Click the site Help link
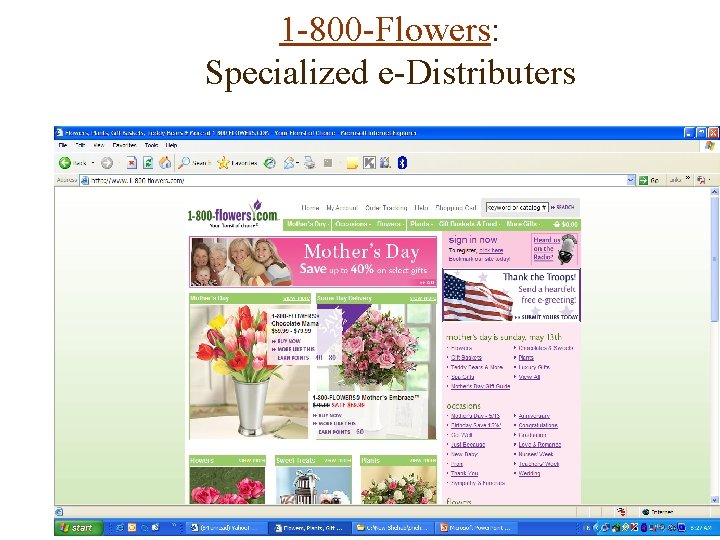Screen dimensions: 720x540 421,208
